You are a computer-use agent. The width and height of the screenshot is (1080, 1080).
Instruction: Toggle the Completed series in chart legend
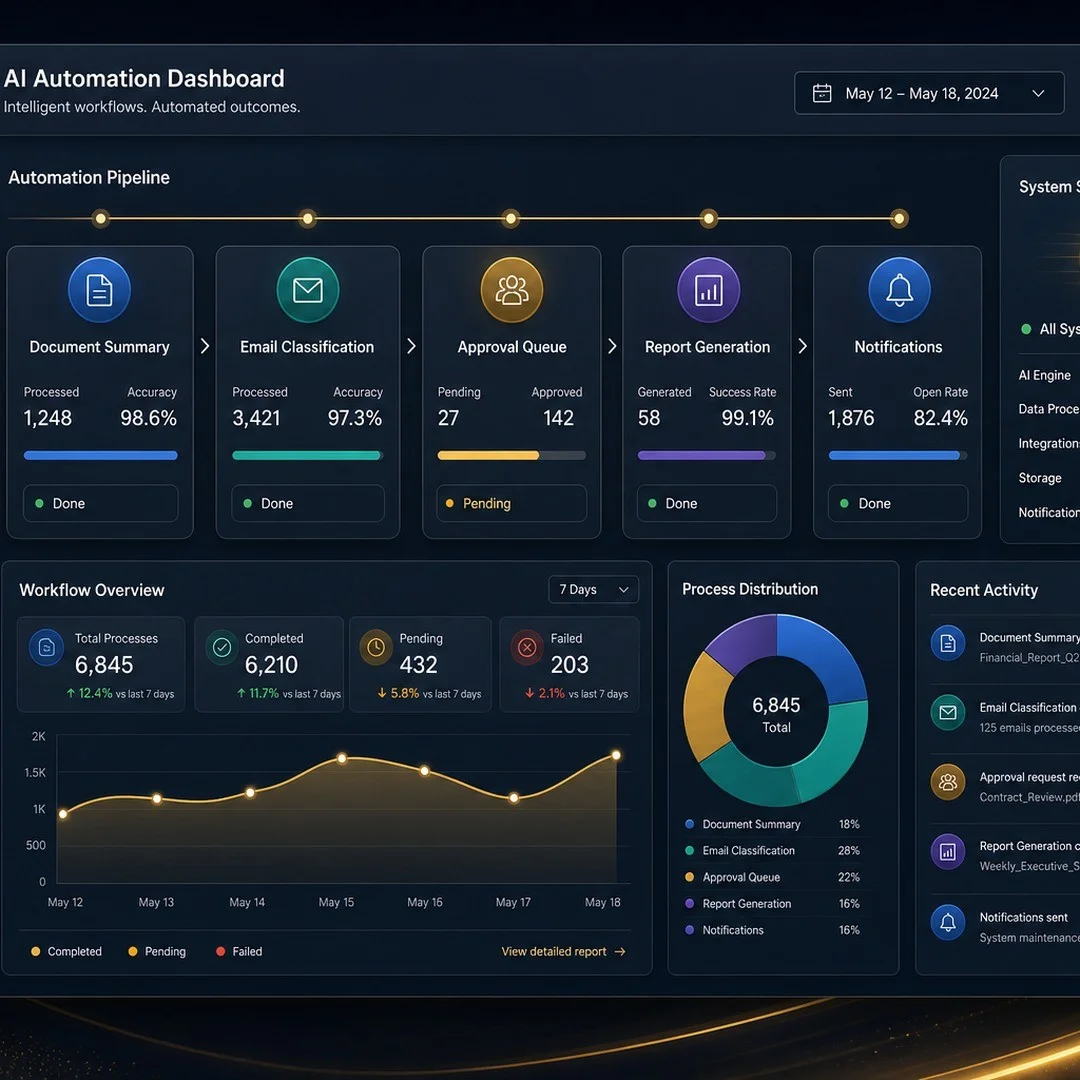coord(66,951)
